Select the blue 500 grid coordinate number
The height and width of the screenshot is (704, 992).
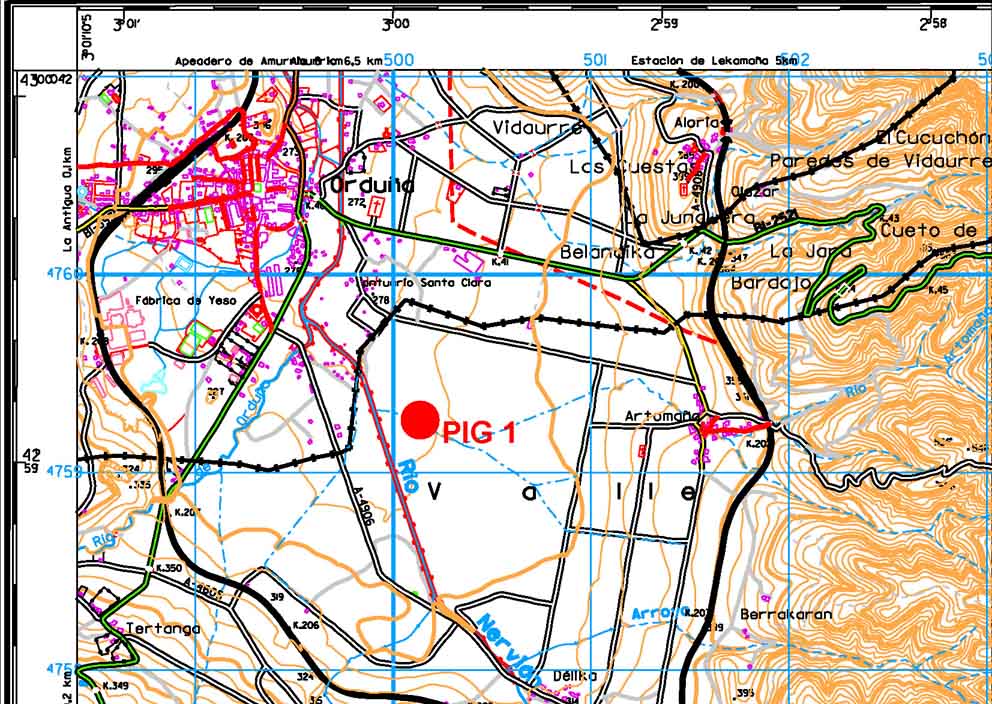pos(398,60)
